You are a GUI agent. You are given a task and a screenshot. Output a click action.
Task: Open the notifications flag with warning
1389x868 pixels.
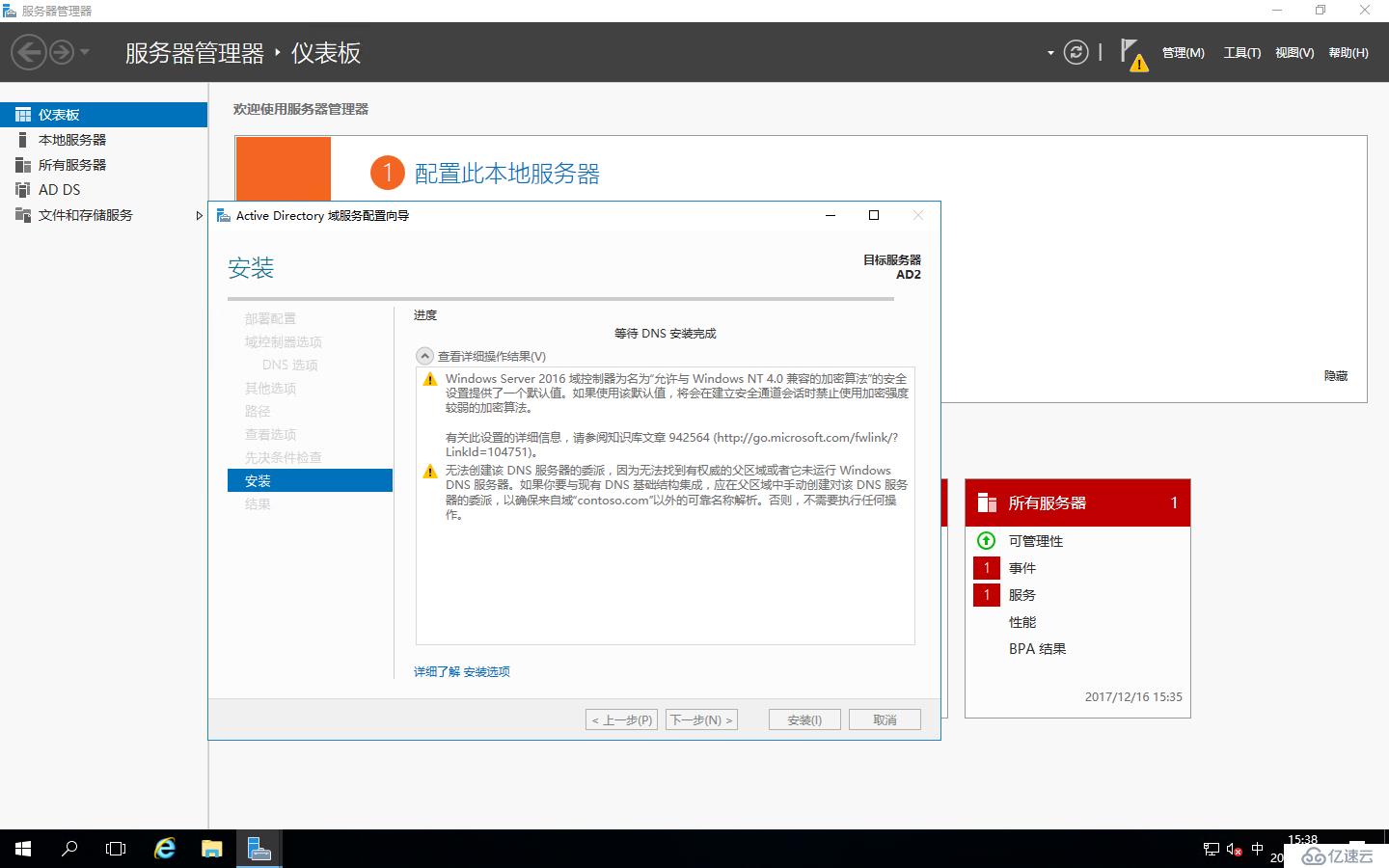1133,54
